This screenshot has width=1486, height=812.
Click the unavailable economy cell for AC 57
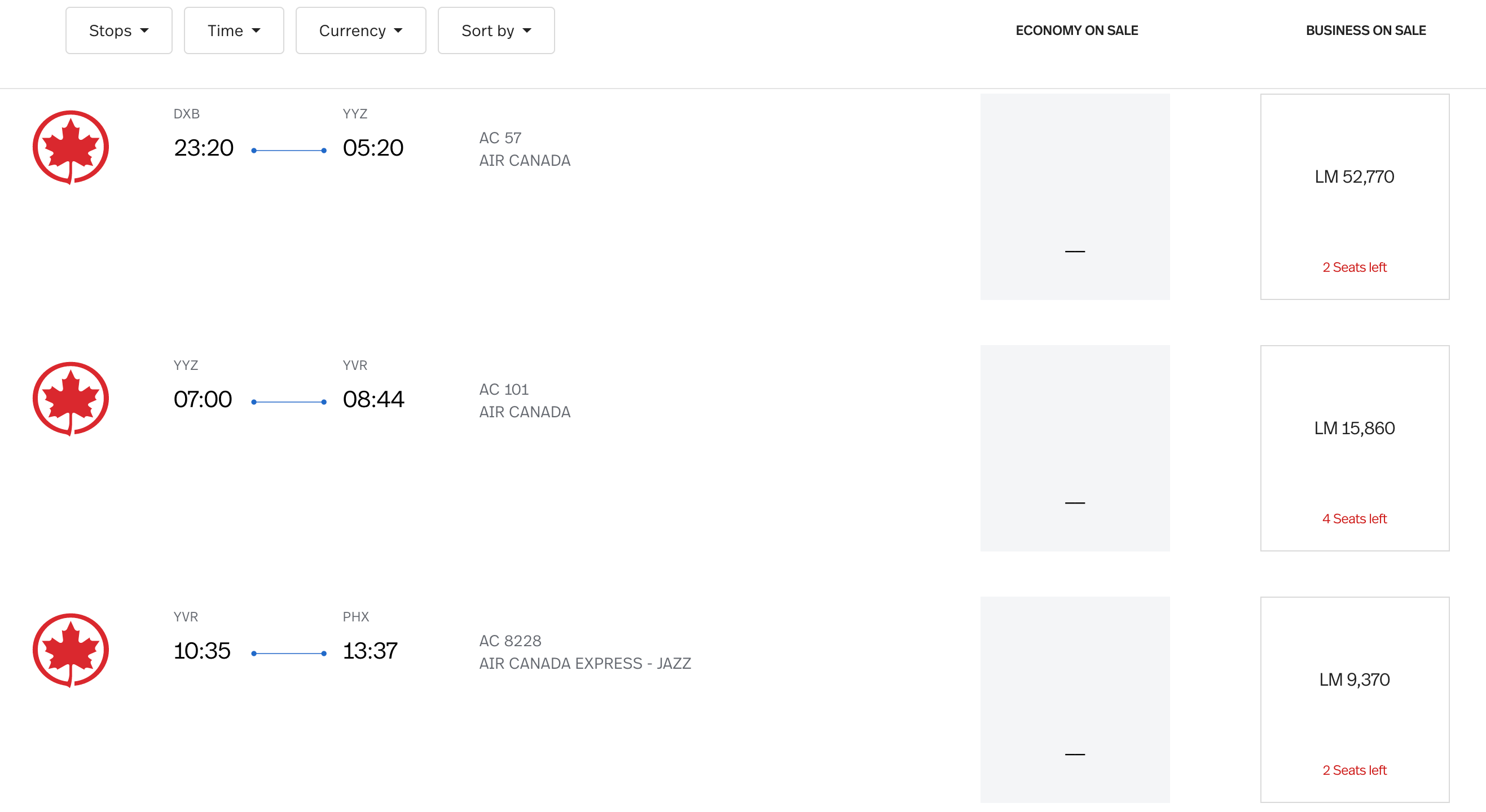(x=1075, y=197)
